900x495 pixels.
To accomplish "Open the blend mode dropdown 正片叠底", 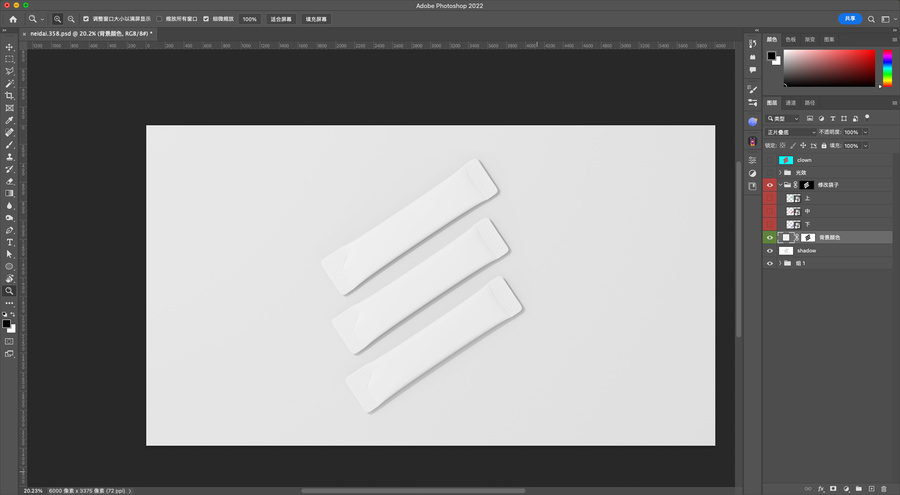I will coord(791,132).
